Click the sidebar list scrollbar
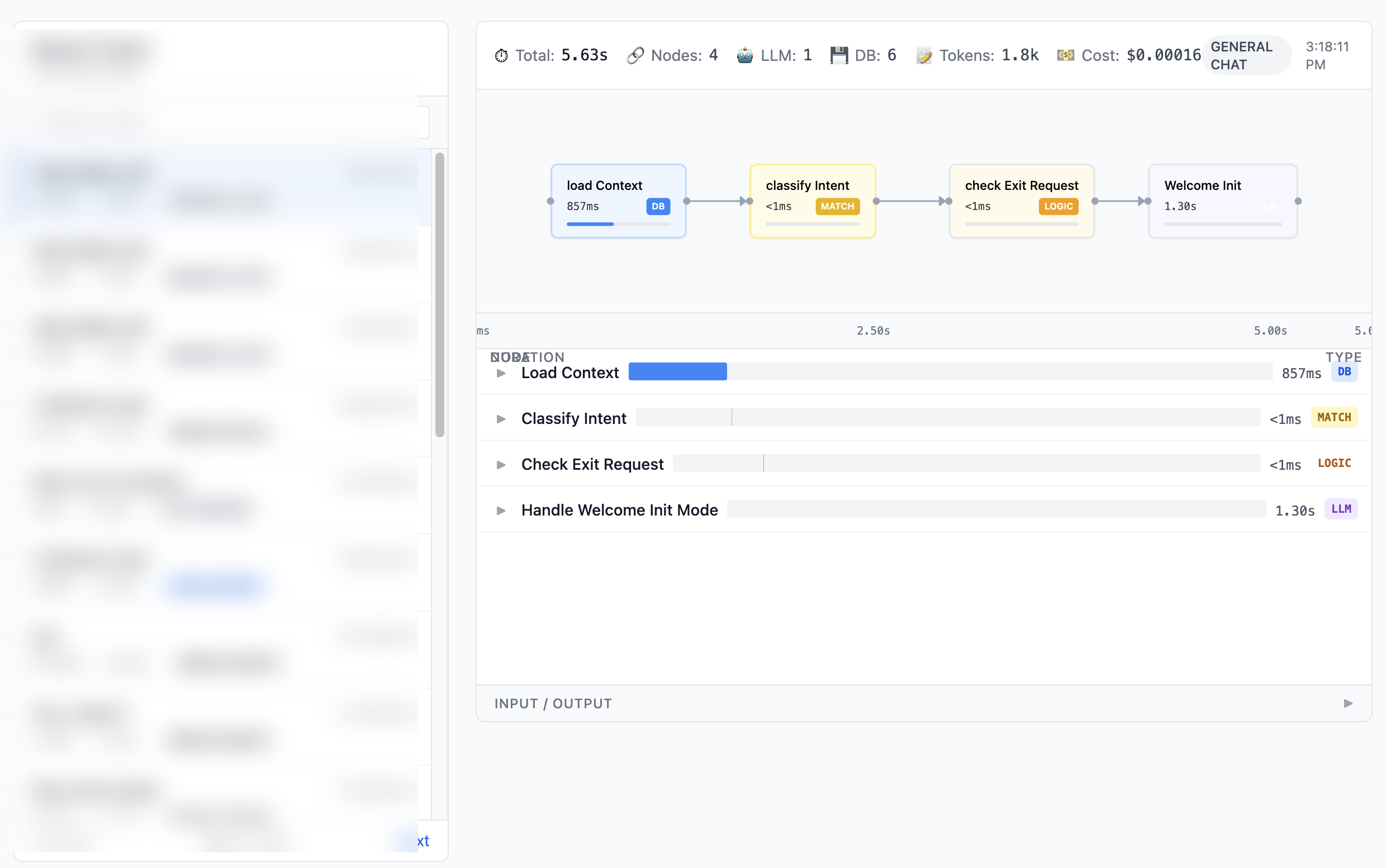Screen dimensions: 1386x868 click(440, 295)
